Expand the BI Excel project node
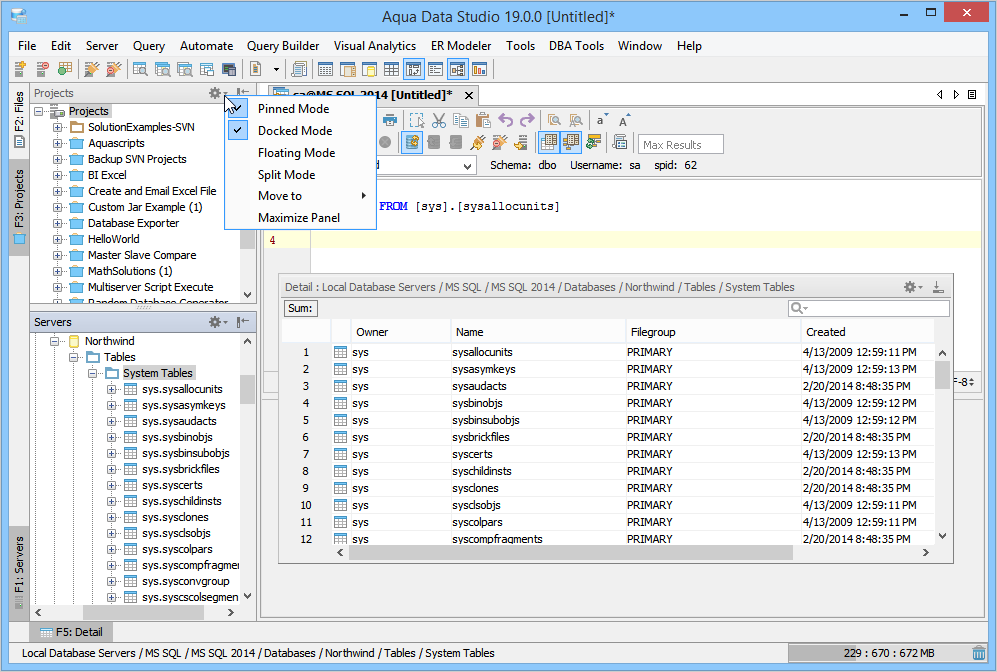The width and height of the screenshot is (997, 672). point(57,175)
